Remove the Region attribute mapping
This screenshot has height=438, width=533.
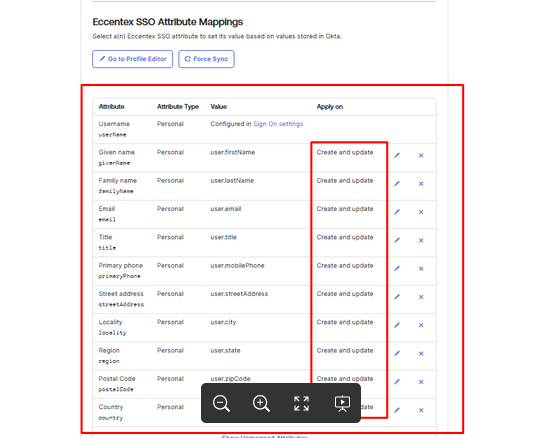421,353
